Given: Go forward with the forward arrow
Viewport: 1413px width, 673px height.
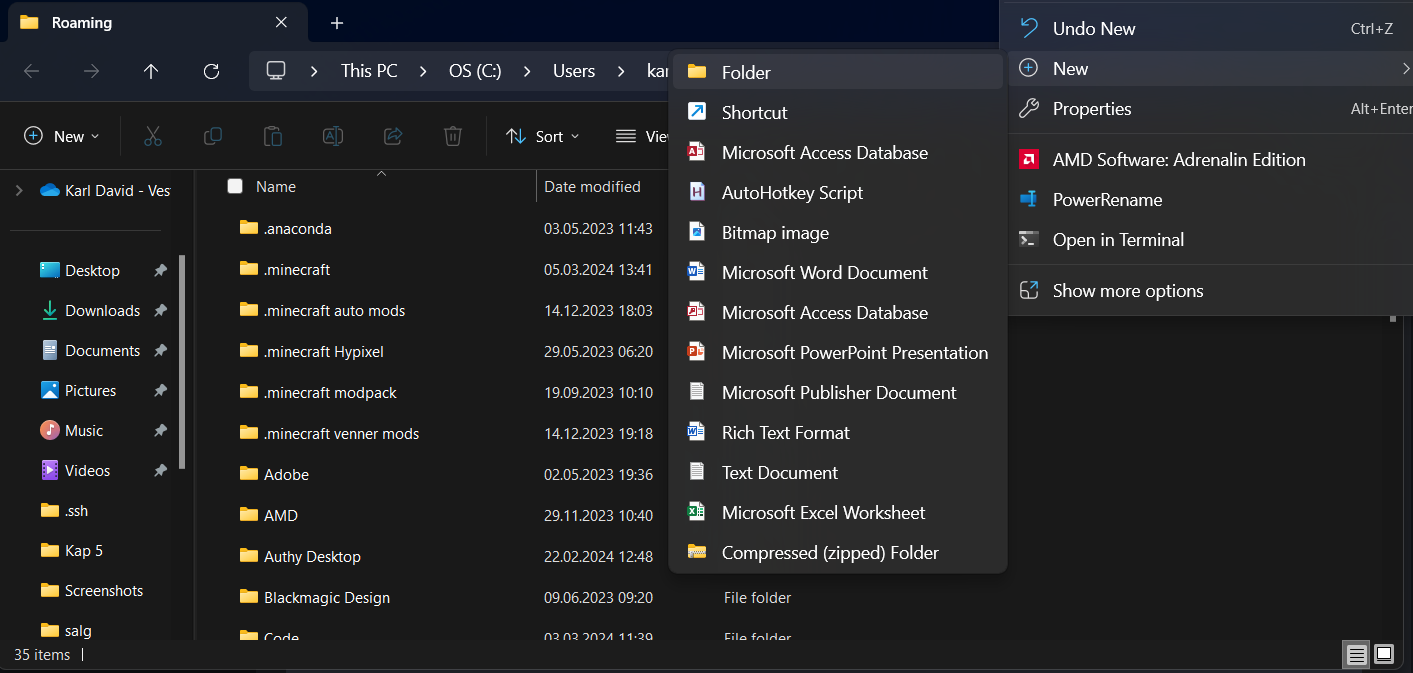Looking at the screenshot, I should click(x=91, y=71).
